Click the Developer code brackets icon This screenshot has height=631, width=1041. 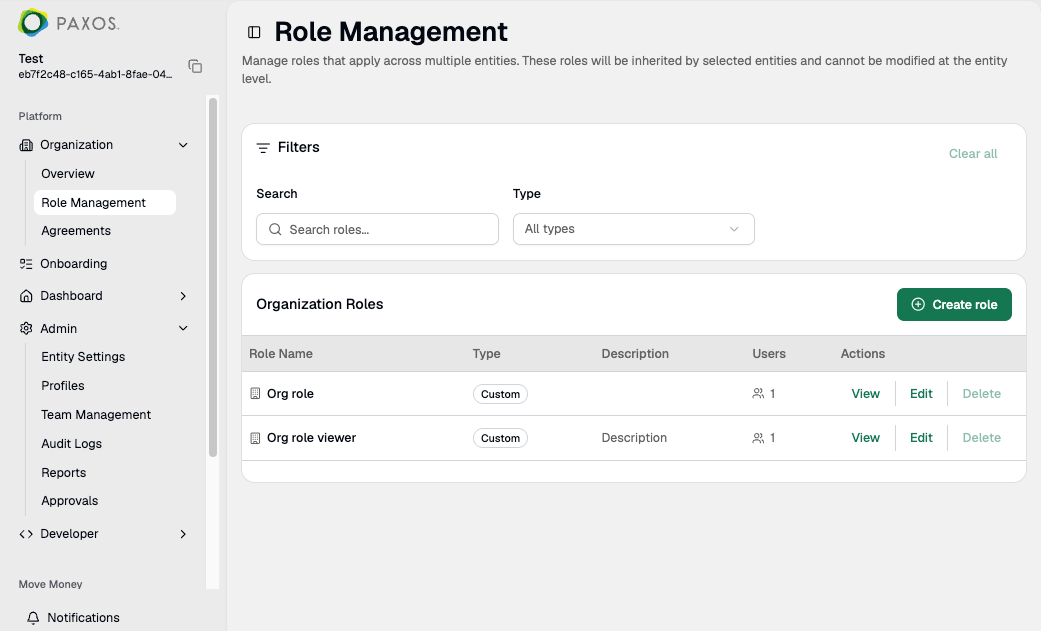(x=26, y=534)
